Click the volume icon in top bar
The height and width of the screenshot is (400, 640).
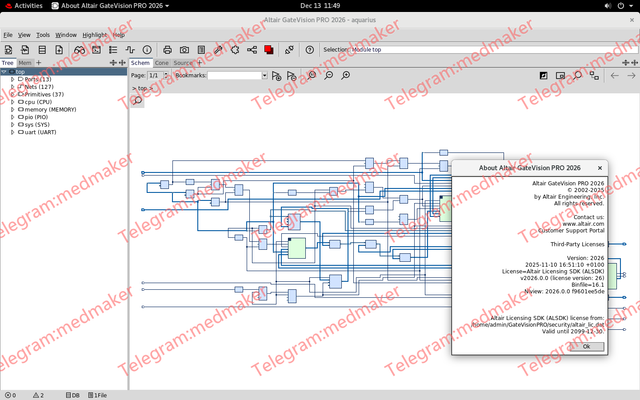[x=608, y=6]
